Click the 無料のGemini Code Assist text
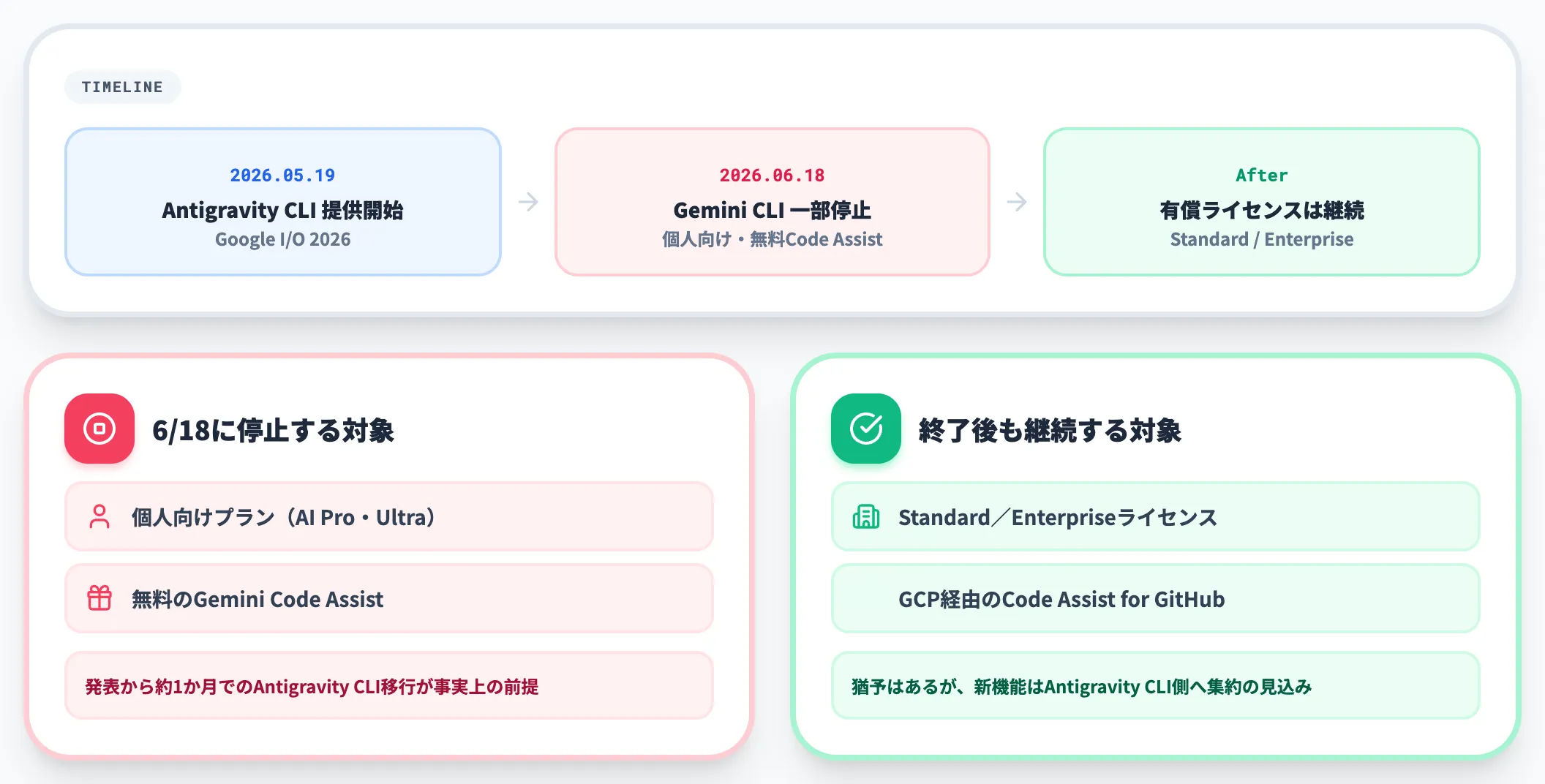 (257, 599)
